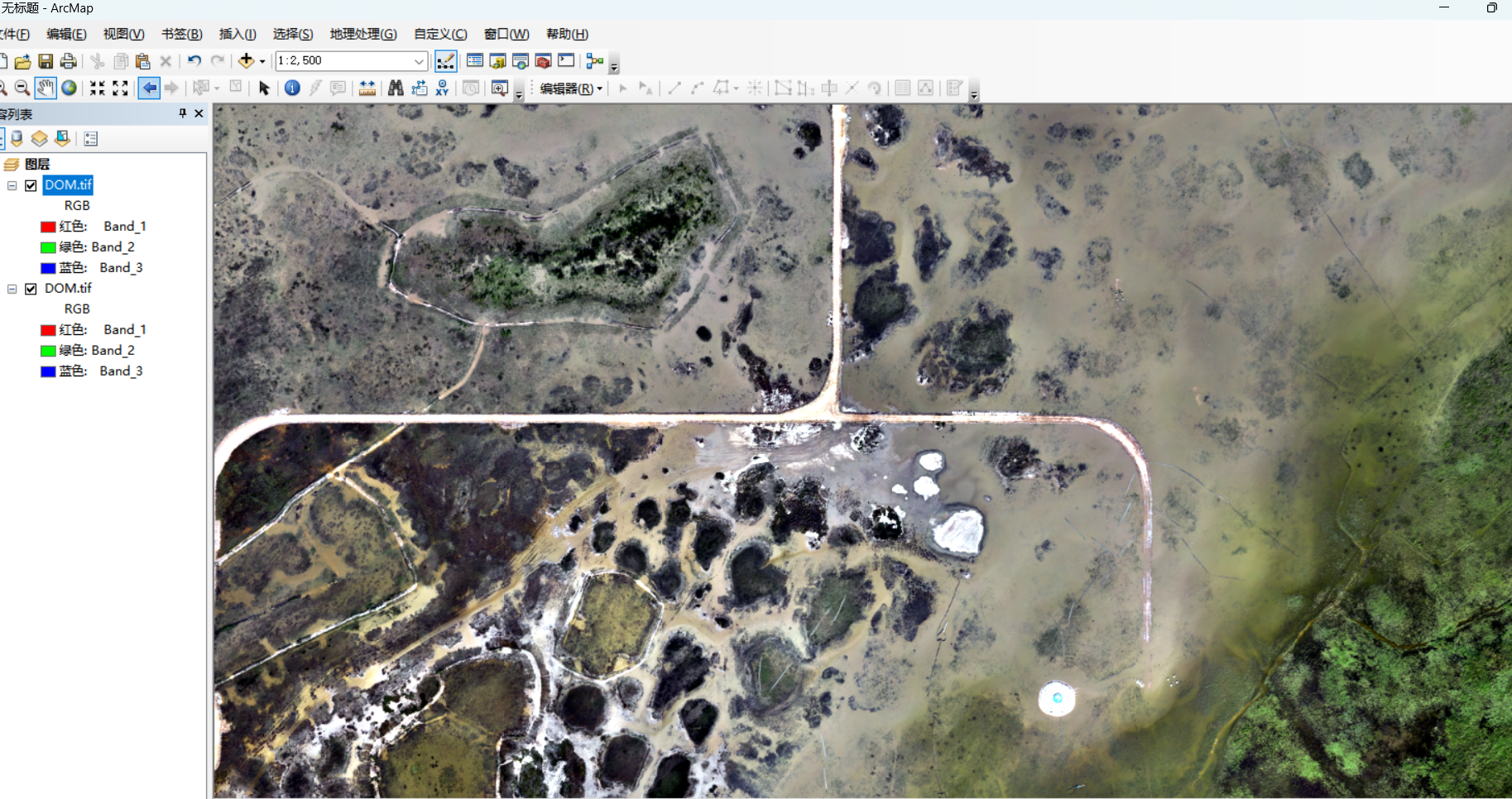Select the Pan hand tool
The image size is (1512, 799).
click(46, 88)
